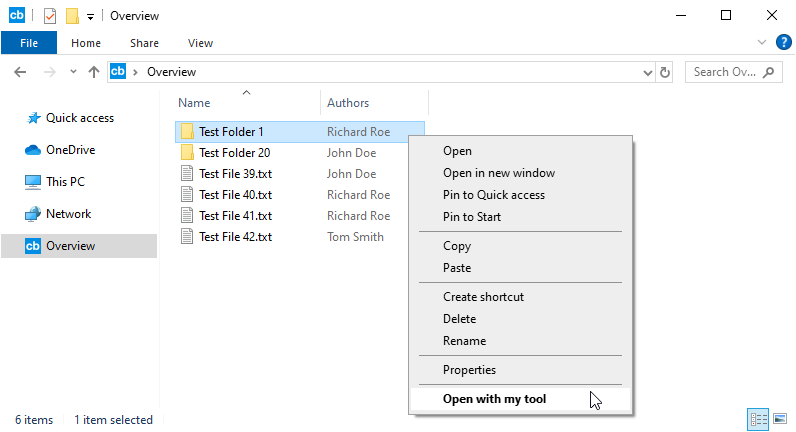The width and height of the screenshot is (796, 432).
Task: Open the File tab
Action: (29, 43)
